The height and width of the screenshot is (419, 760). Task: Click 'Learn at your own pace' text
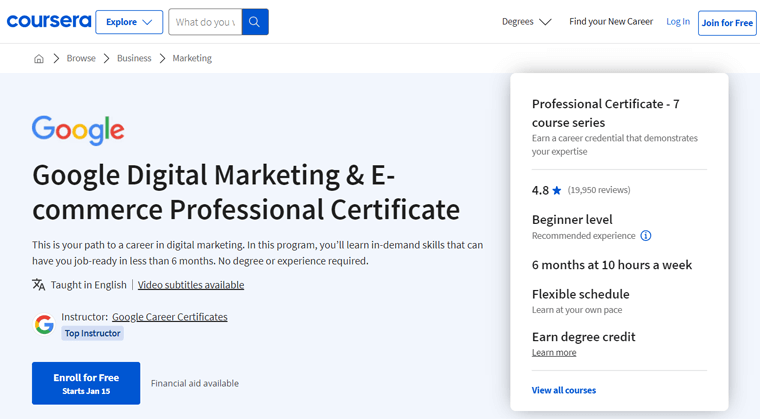pos(577,310)
